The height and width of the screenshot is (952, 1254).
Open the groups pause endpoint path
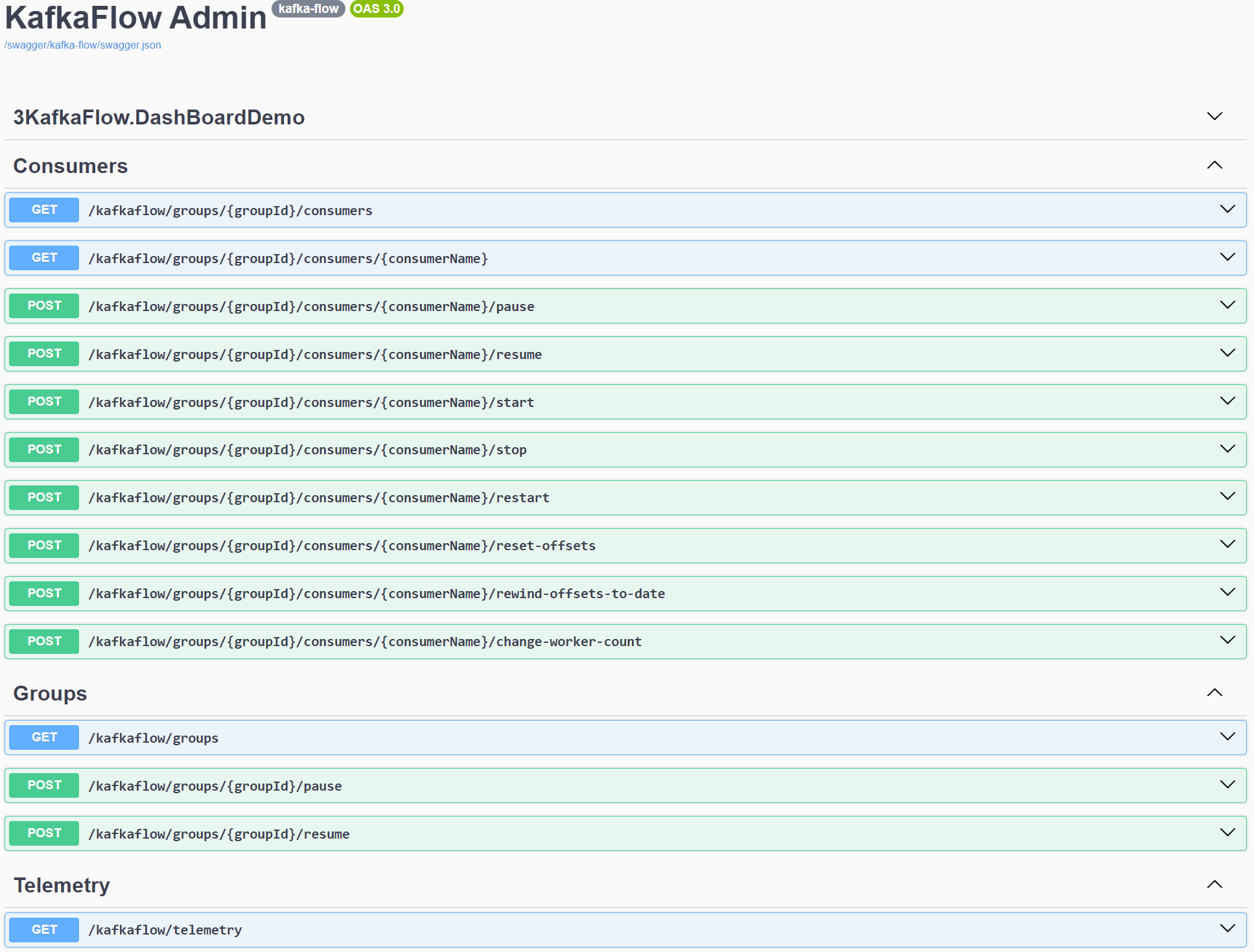pyautogui.click(x=215, y=786)
